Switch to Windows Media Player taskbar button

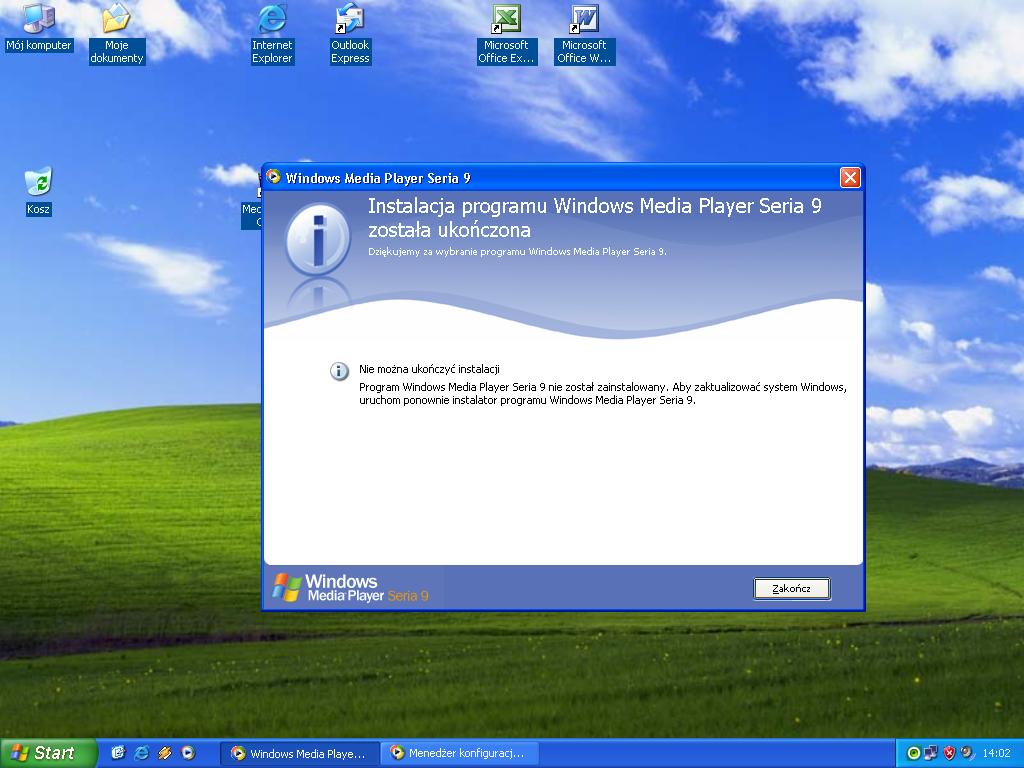299,754
